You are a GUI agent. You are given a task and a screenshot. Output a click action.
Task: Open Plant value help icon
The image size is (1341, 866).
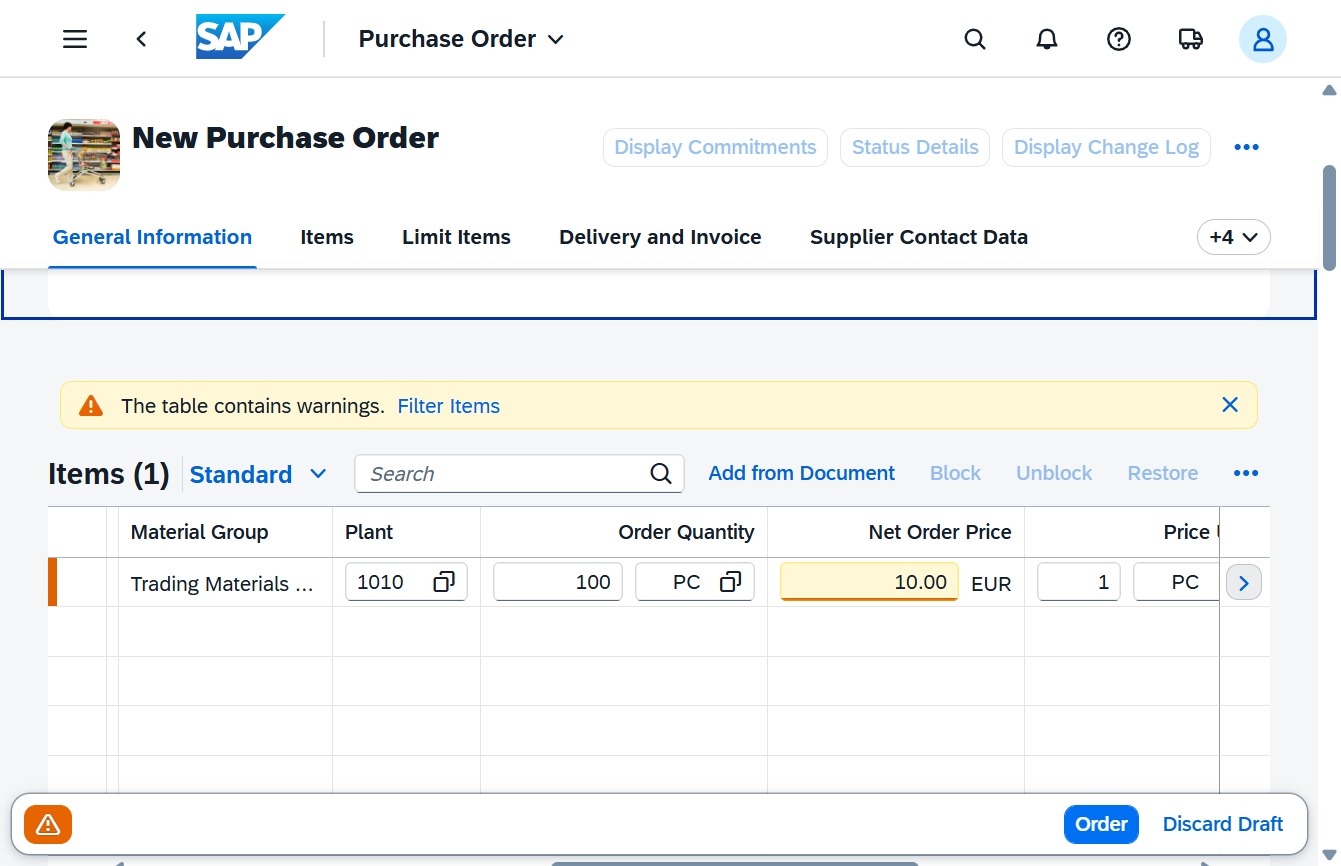(444, 582)
